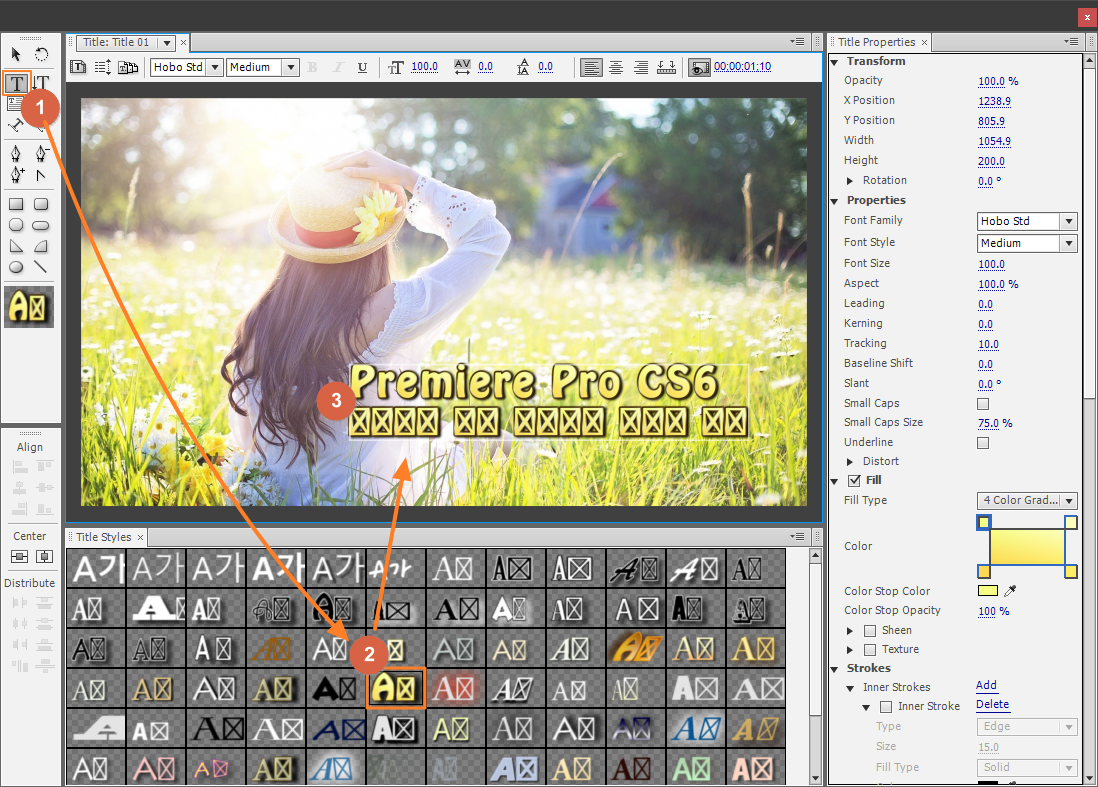
Task: Click the Color Stop Color swatch
Action: click(x=987, y=591)
